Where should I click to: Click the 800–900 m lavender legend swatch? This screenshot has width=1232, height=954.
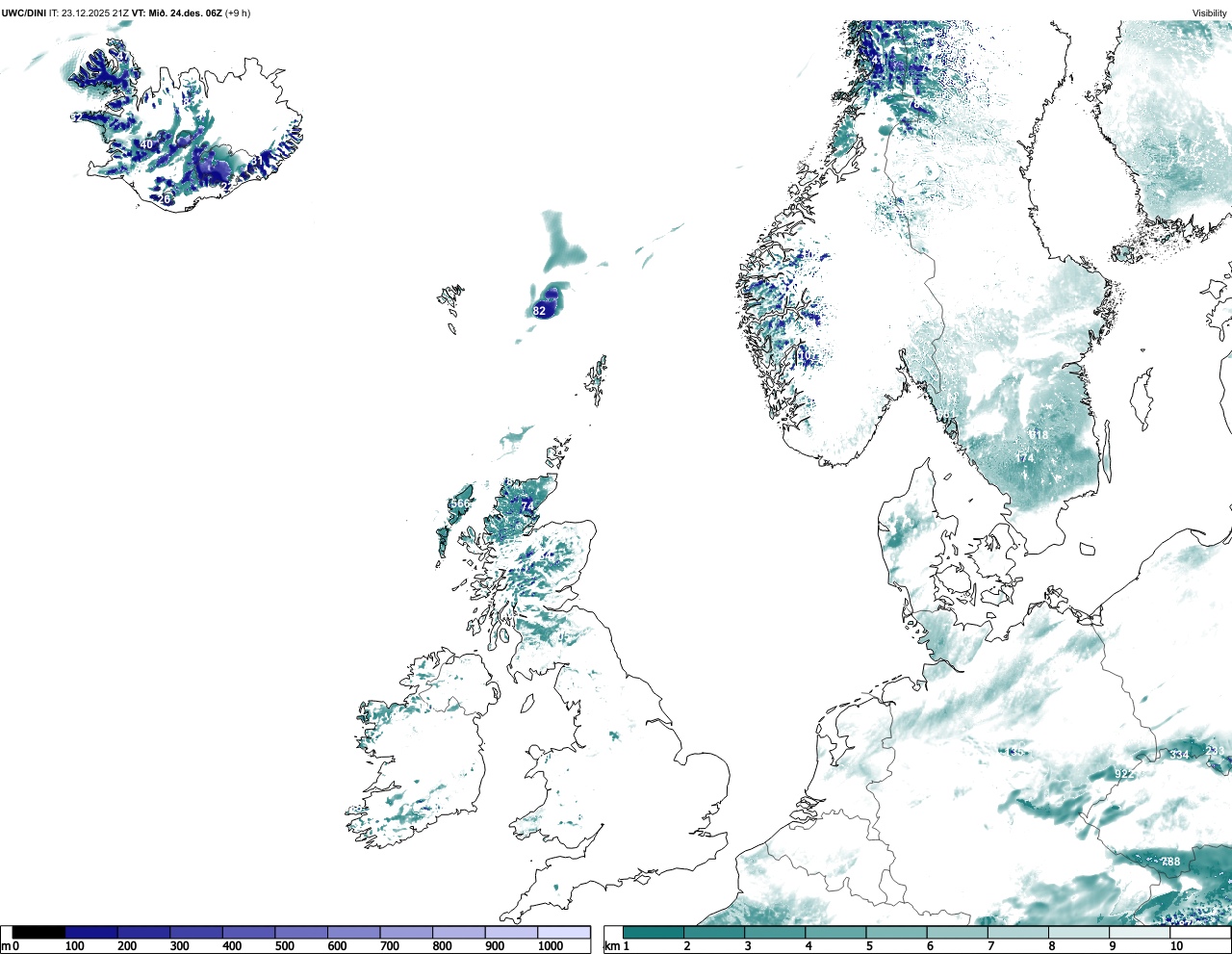(459, 932)
